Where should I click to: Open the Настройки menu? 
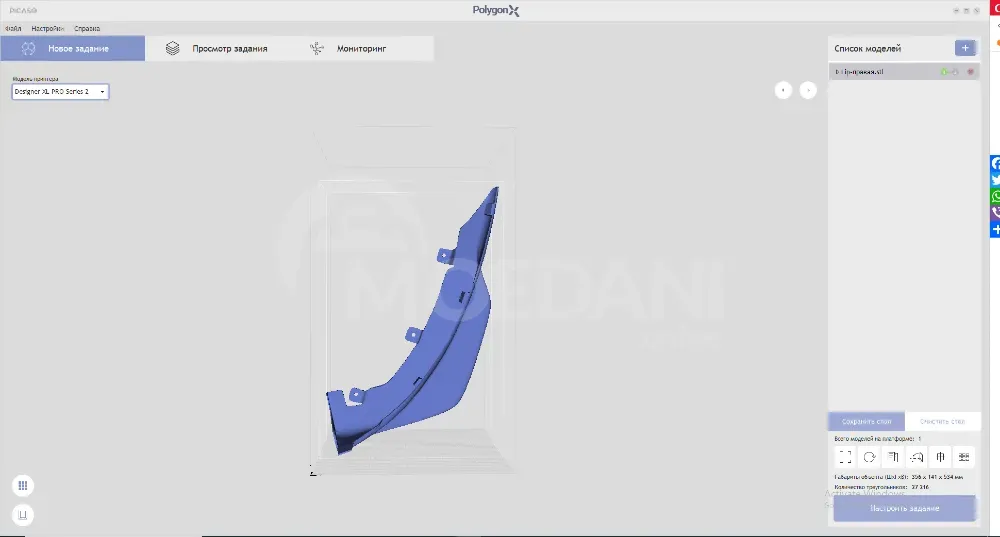click(x=48, y=29)
